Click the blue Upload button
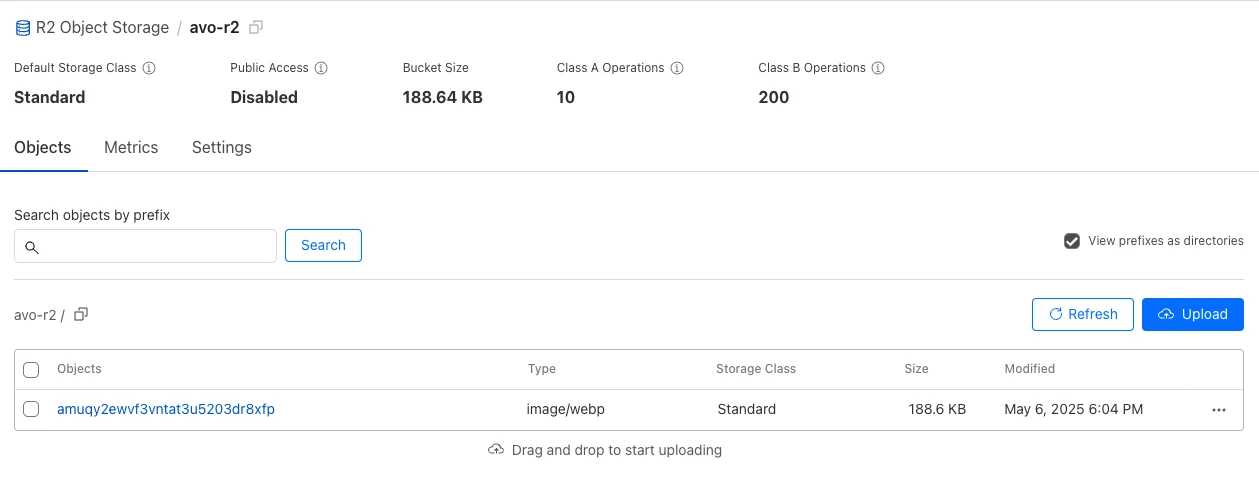This screenshot has height=477, width=1259. [x=1192, y=314]
